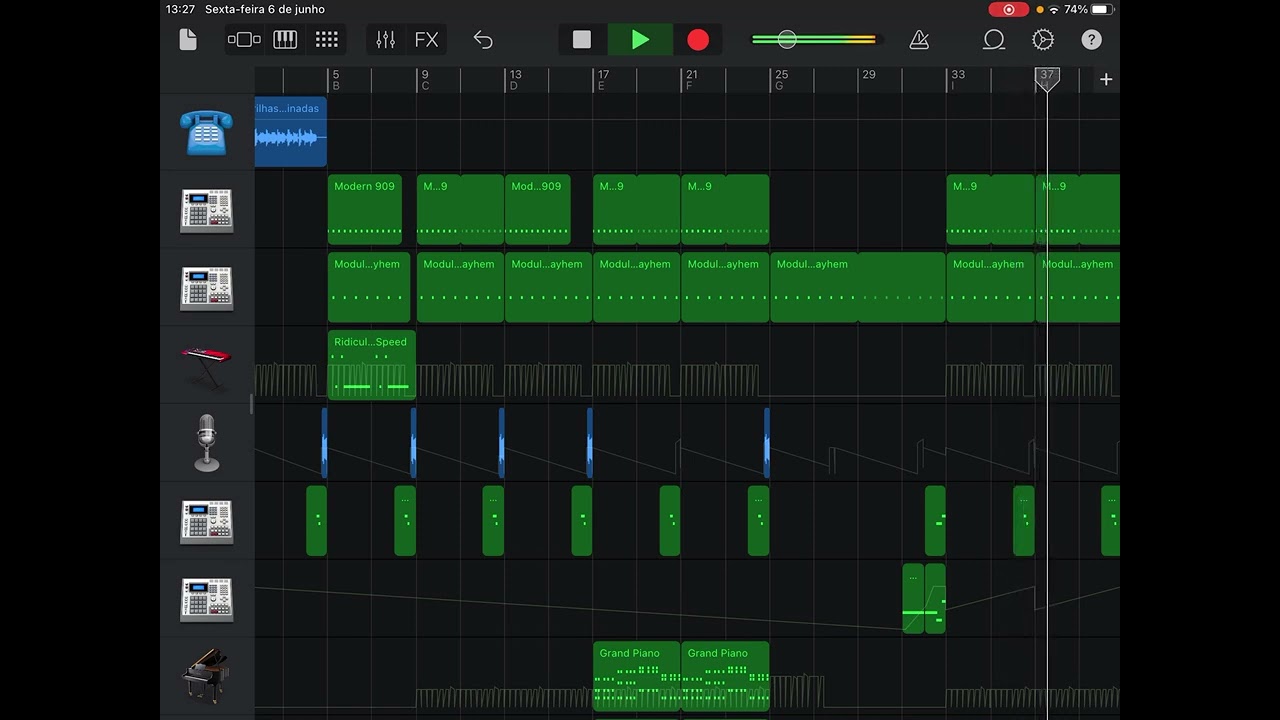This screenshot has height=720, width=1280.
Task: Start recording with the red button
Action: click(698, 40)
